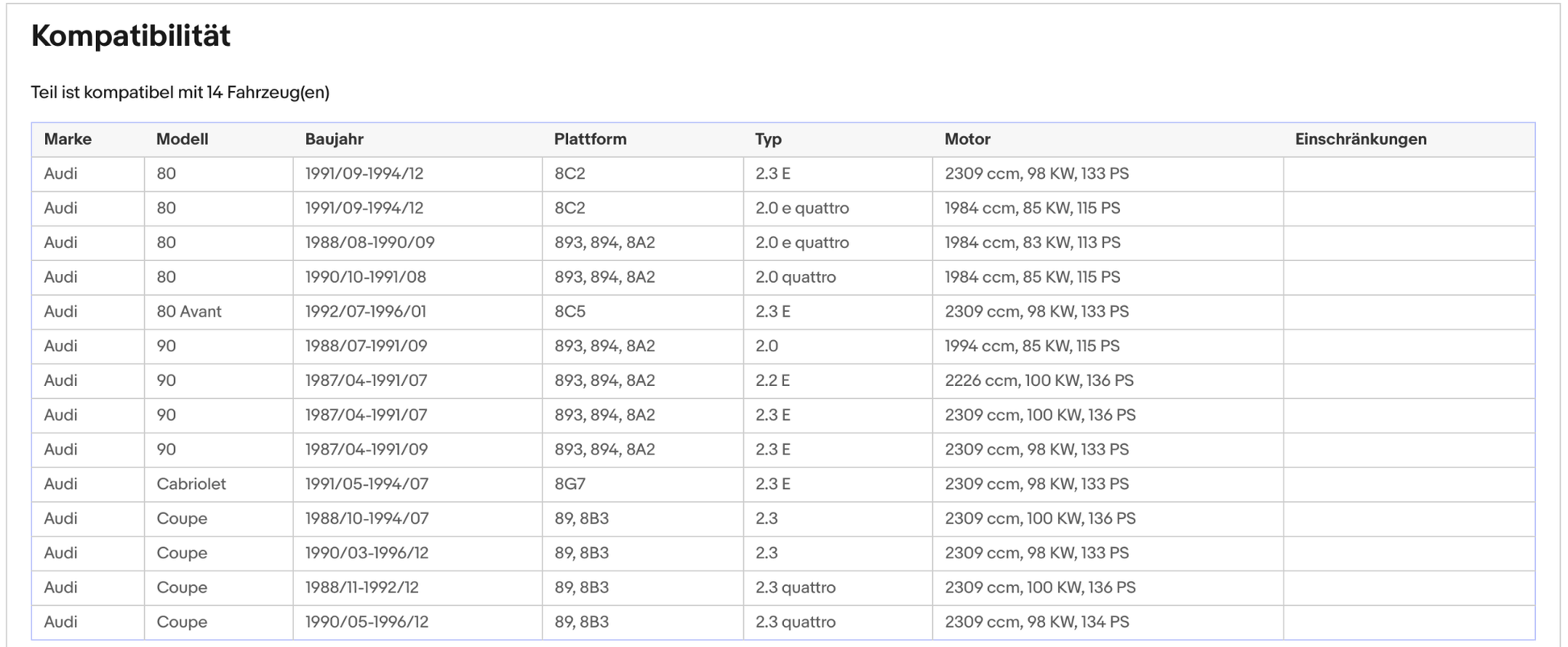Select the Cabriolet model cell
The height and width of the screenshot is (647, 1568).
[191, 484]
